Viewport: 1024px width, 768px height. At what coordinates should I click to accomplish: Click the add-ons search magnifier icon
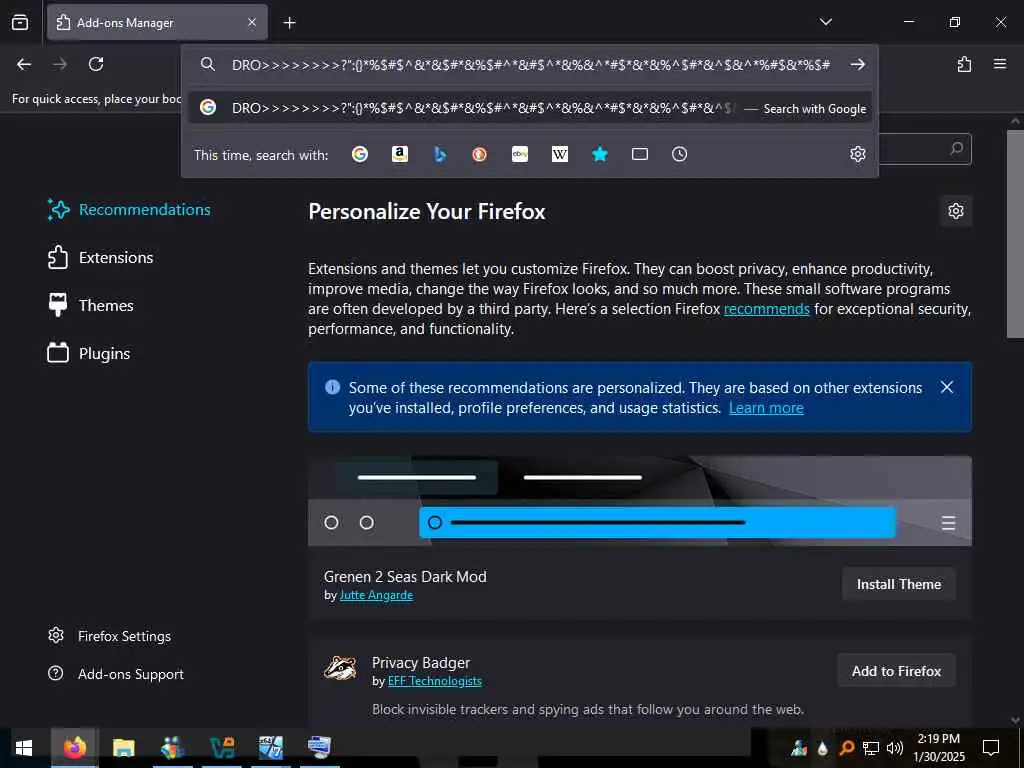956,149
